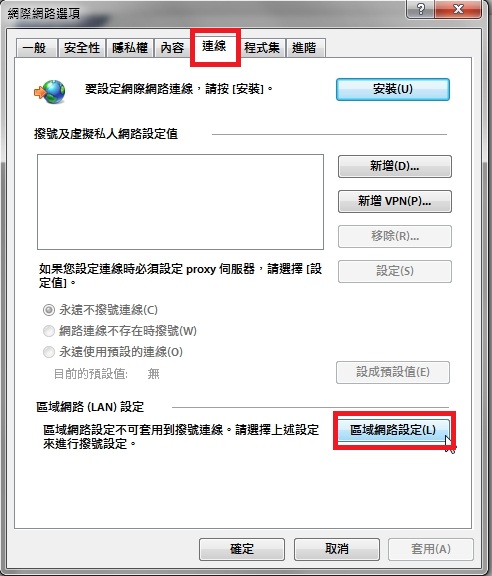This screenshot has width=492, height=576.
Task: Click 取消 to cancel the dialog
Action: [x=337, y=549]
